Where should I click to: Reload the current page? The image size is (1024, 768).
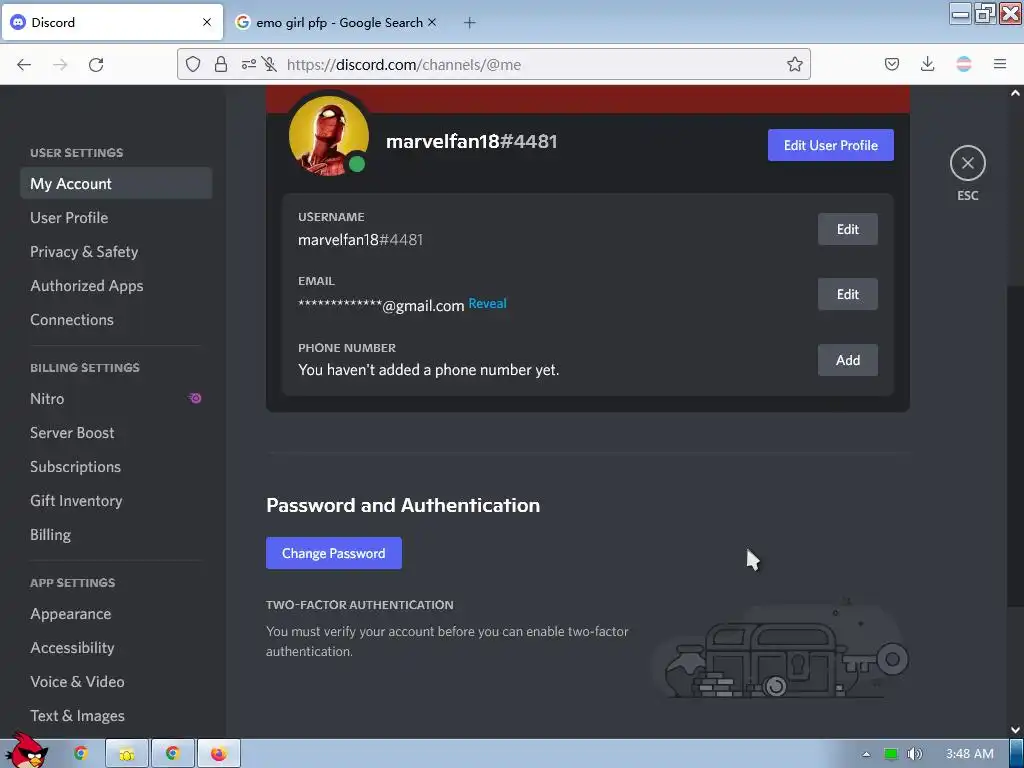click(x=96, y=64)
